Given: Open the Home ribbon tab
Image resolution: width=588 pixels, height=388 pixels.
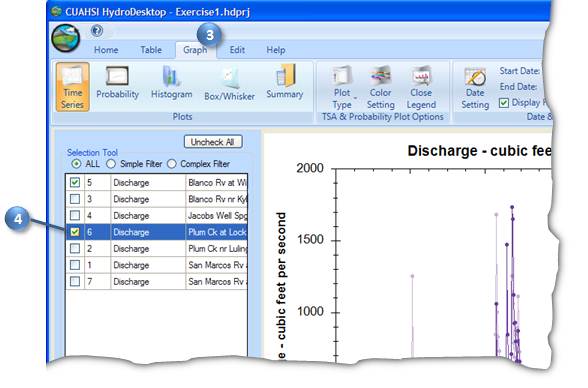Looking at the screenshot, I should tap(106, 50).
